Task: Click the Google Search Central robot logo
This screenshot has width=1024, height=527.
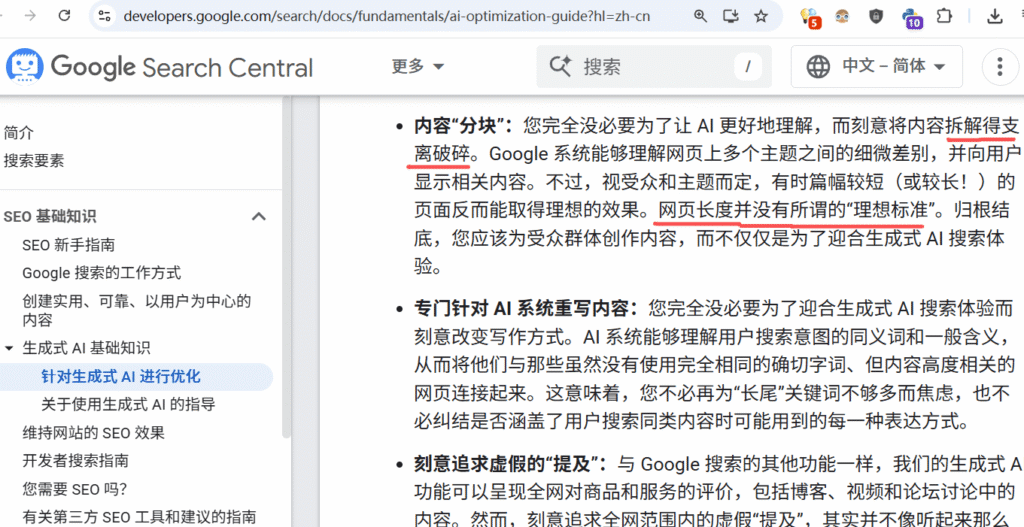Action: point(25,66)
